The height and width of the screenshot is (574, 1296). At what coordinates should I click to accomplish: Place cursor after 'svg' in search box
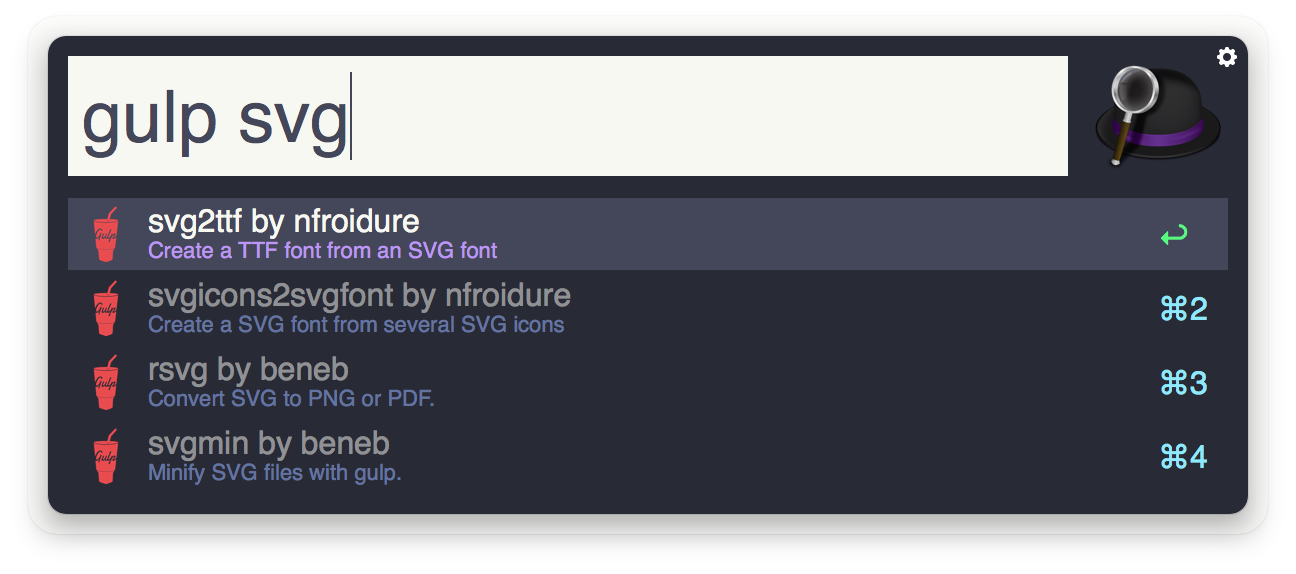coord(349,118)
